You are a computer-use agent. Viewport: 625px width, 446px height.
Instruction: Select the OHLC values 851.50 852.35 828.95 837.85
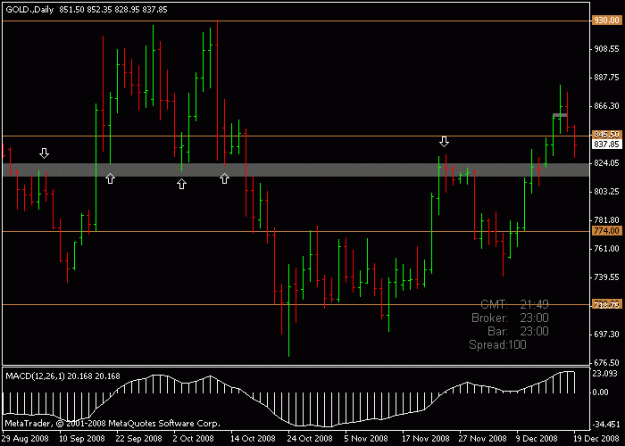(113, 10)
